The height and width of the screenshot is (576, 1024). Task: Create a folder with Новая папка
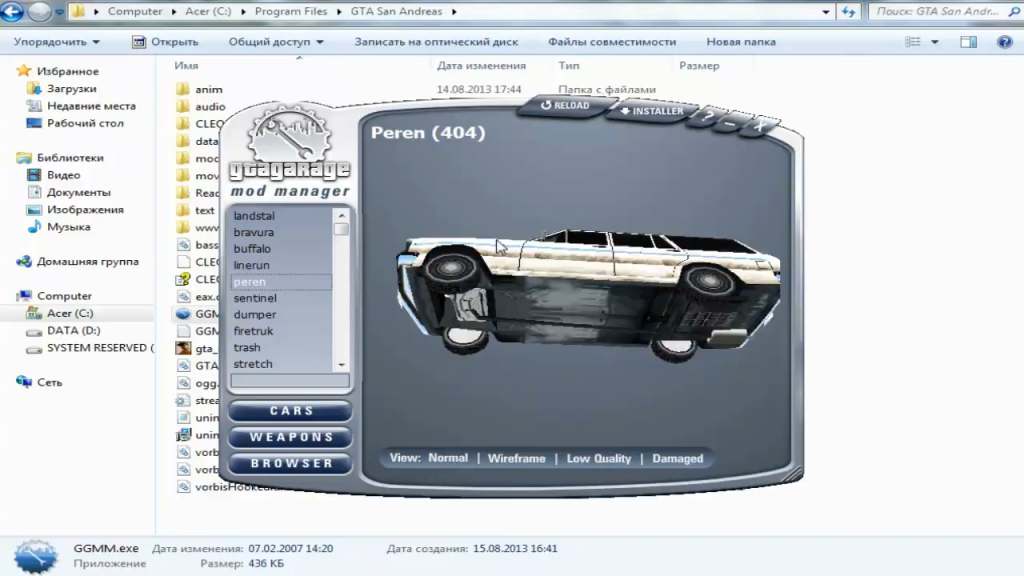pos(741,42)
